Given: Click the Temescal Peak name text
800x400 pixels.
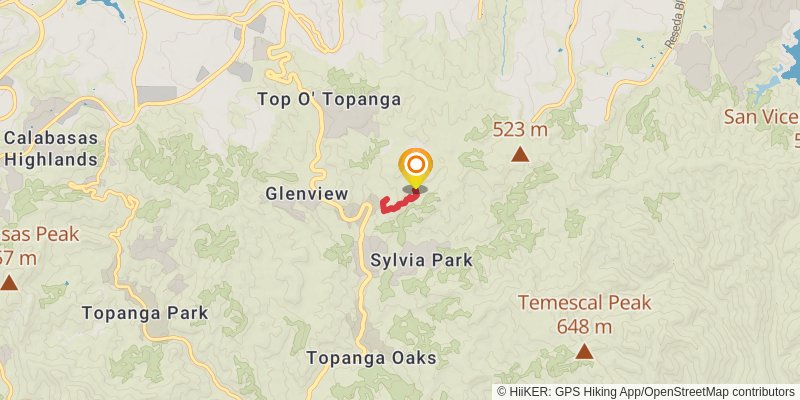Looking at the screenshot, I should pyautogui.click(x=585, y=303).
